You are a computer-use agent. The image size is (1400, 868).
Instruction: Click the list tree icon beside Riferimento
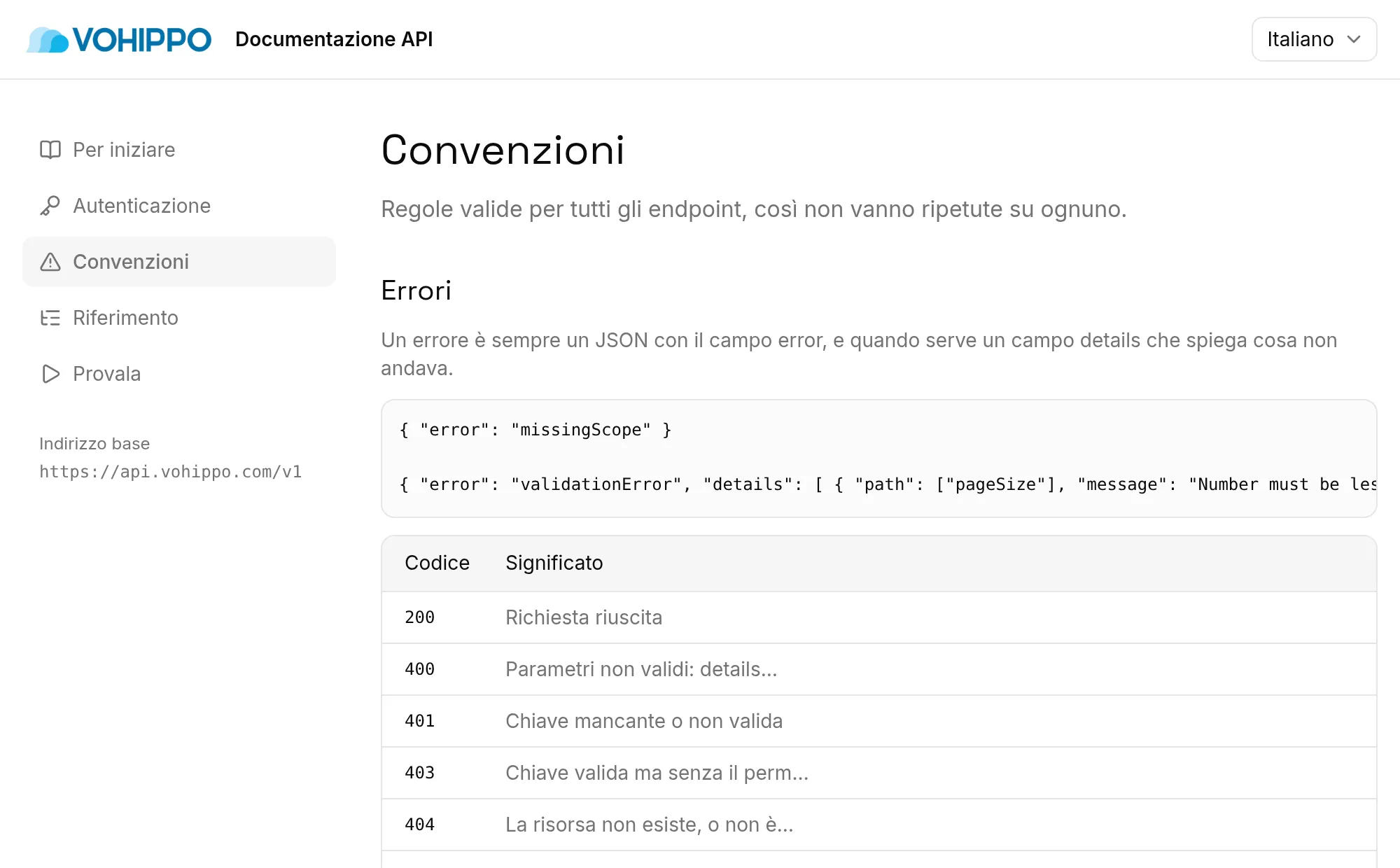(x=50, y=318)
